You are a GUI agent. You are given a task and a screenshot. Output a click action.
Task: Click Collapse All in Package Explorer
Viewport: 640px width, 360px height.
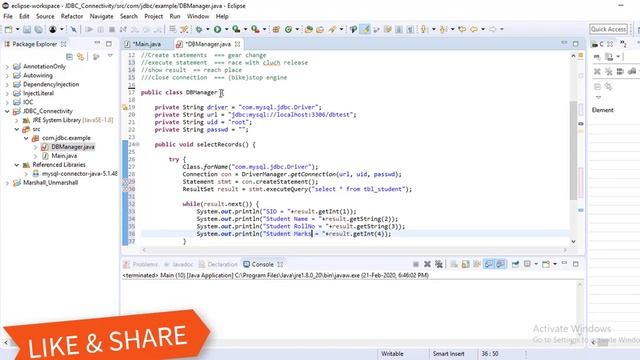[x=69, y=57]
